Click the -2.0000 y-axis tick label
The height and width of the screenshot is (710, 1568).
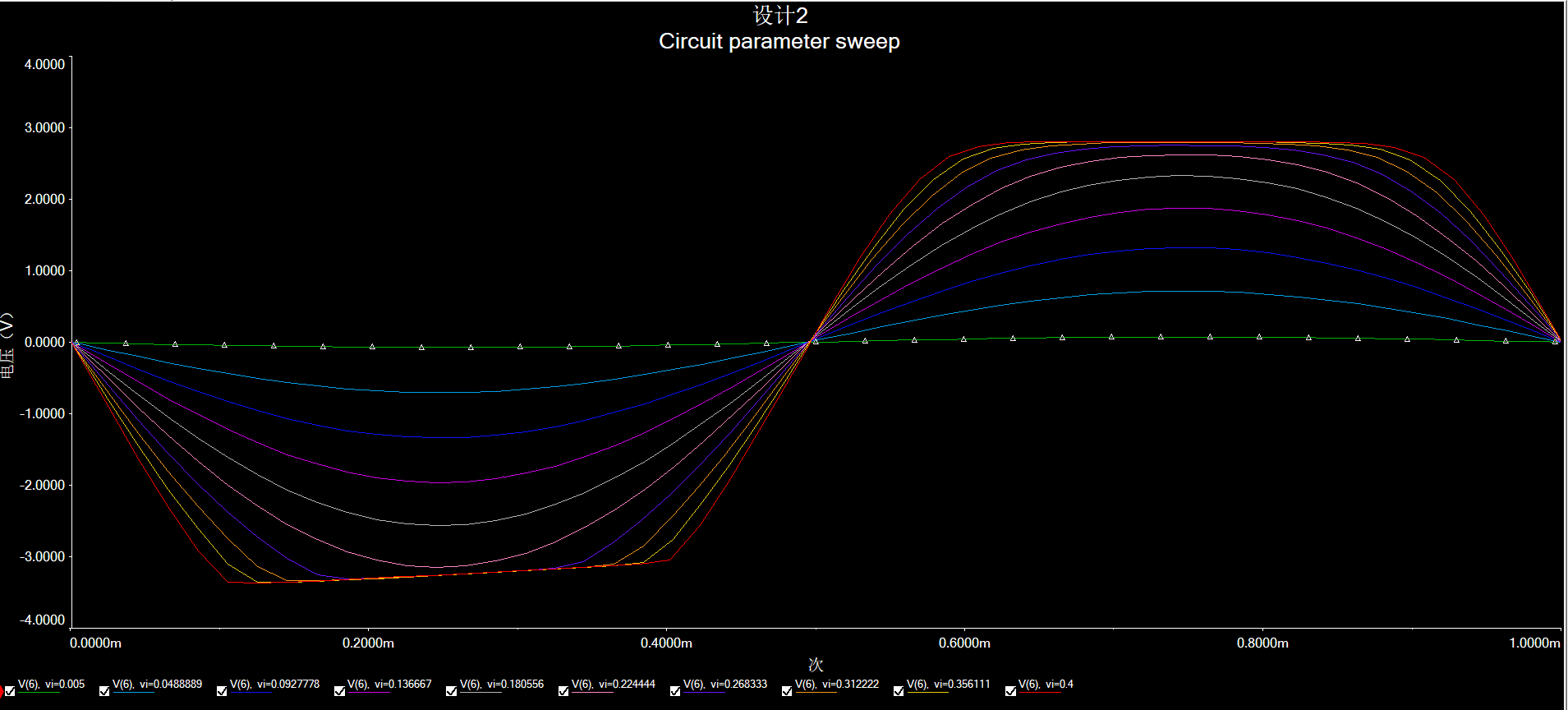click(x=42, y=485)
